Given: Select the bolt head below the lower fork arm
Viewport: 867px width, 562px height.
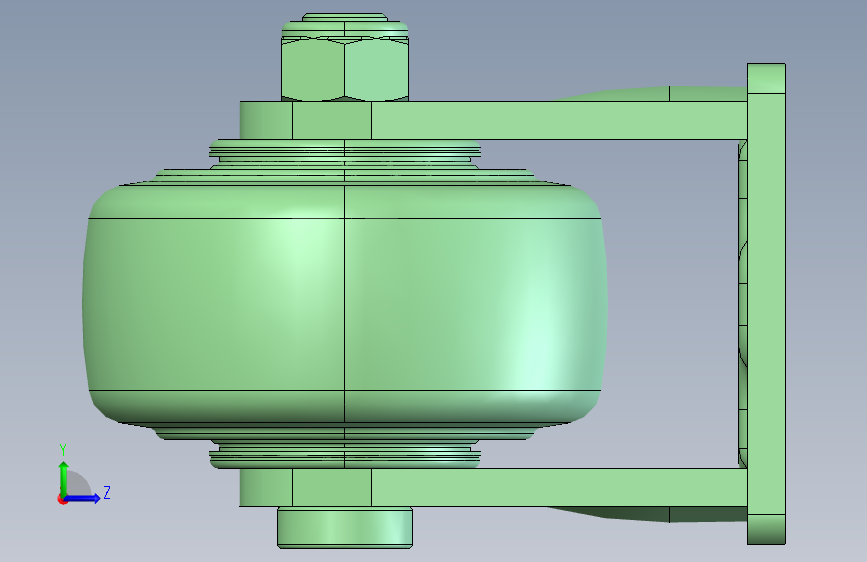Looking at the screenshot, I should [x=345, y=528].
